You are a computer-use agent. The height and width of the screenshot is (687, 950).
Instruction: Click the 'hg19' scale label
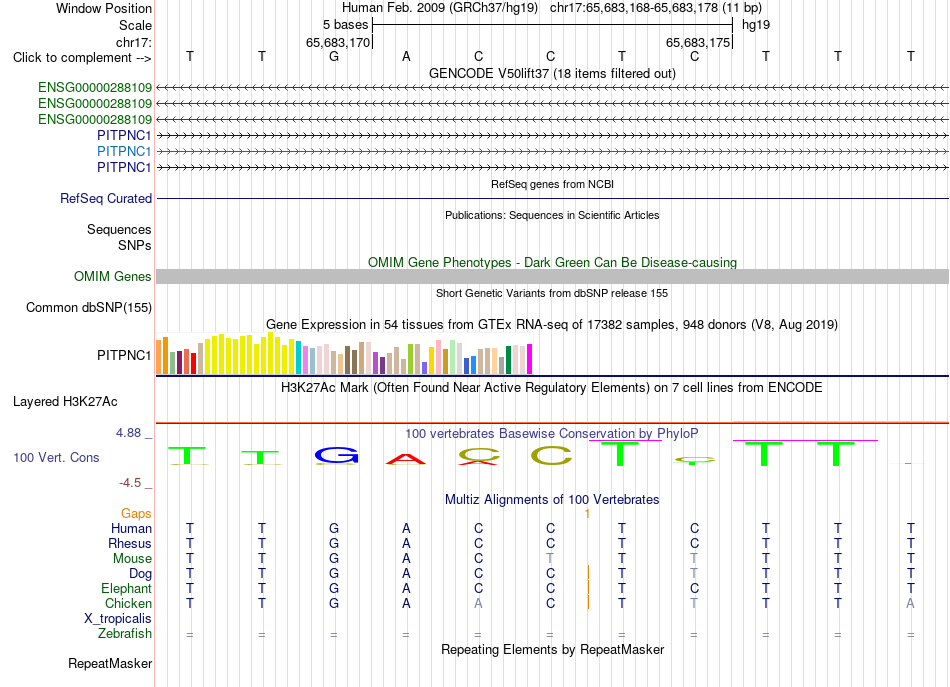point(756,25)
